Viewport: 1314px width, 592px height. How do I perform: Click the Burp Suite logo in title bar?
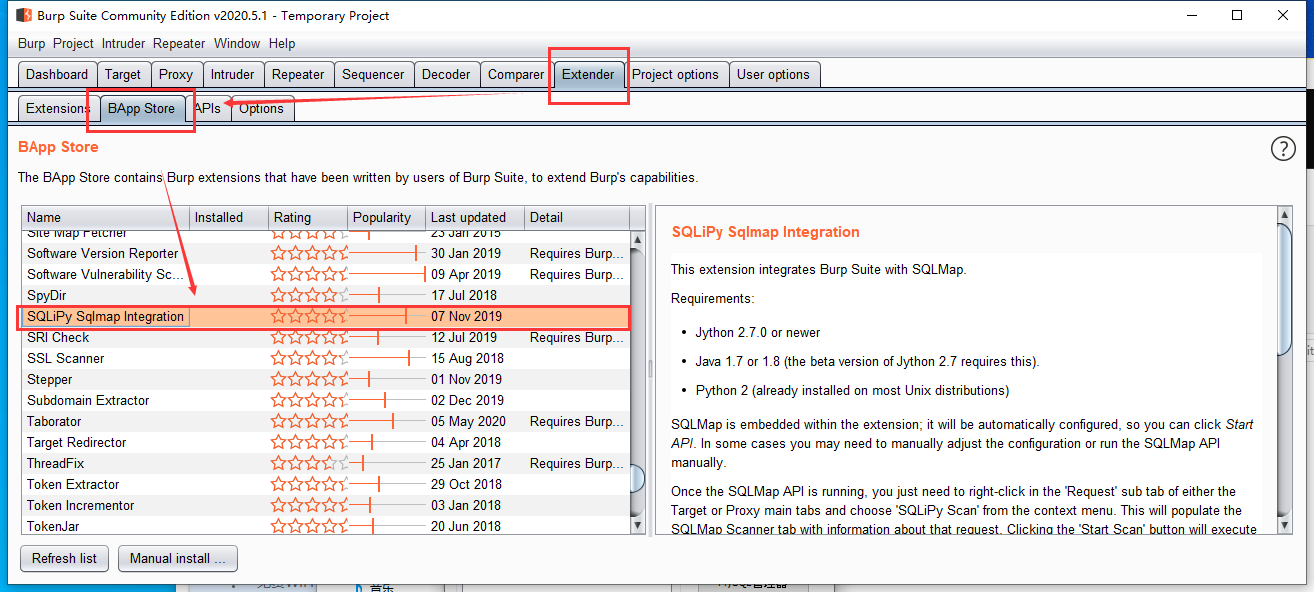click(24, 15)
